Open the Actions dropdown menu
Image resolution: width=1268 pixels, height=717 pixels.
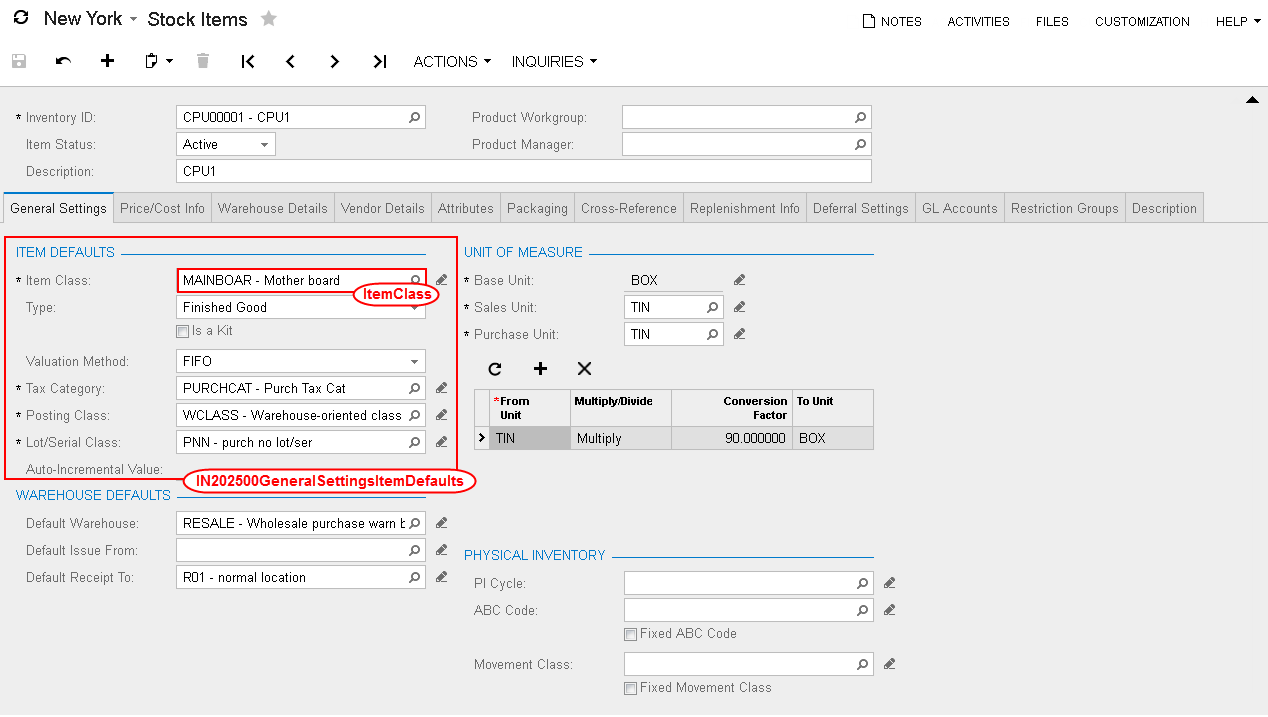452,61
